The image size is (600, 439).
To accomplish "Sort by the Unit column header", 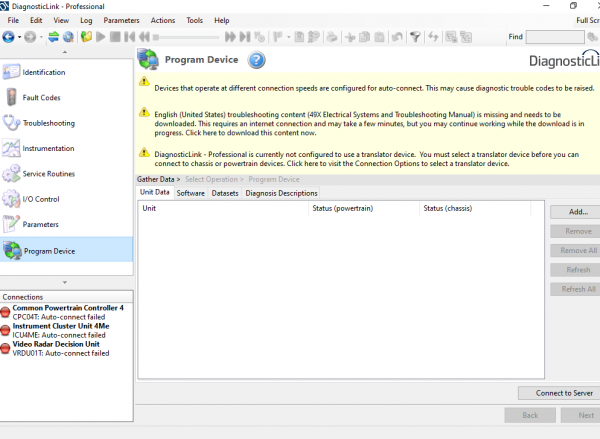I will click(223, 208).
